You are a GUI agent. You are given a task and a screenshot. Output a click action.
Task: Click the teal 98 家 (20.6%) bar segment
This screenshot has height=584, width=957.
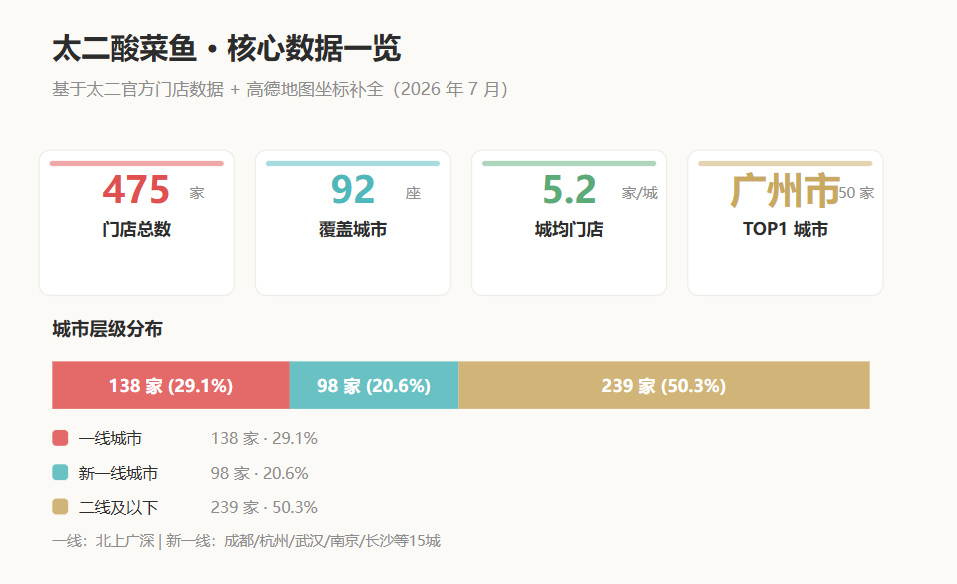(x=374, y=385)
